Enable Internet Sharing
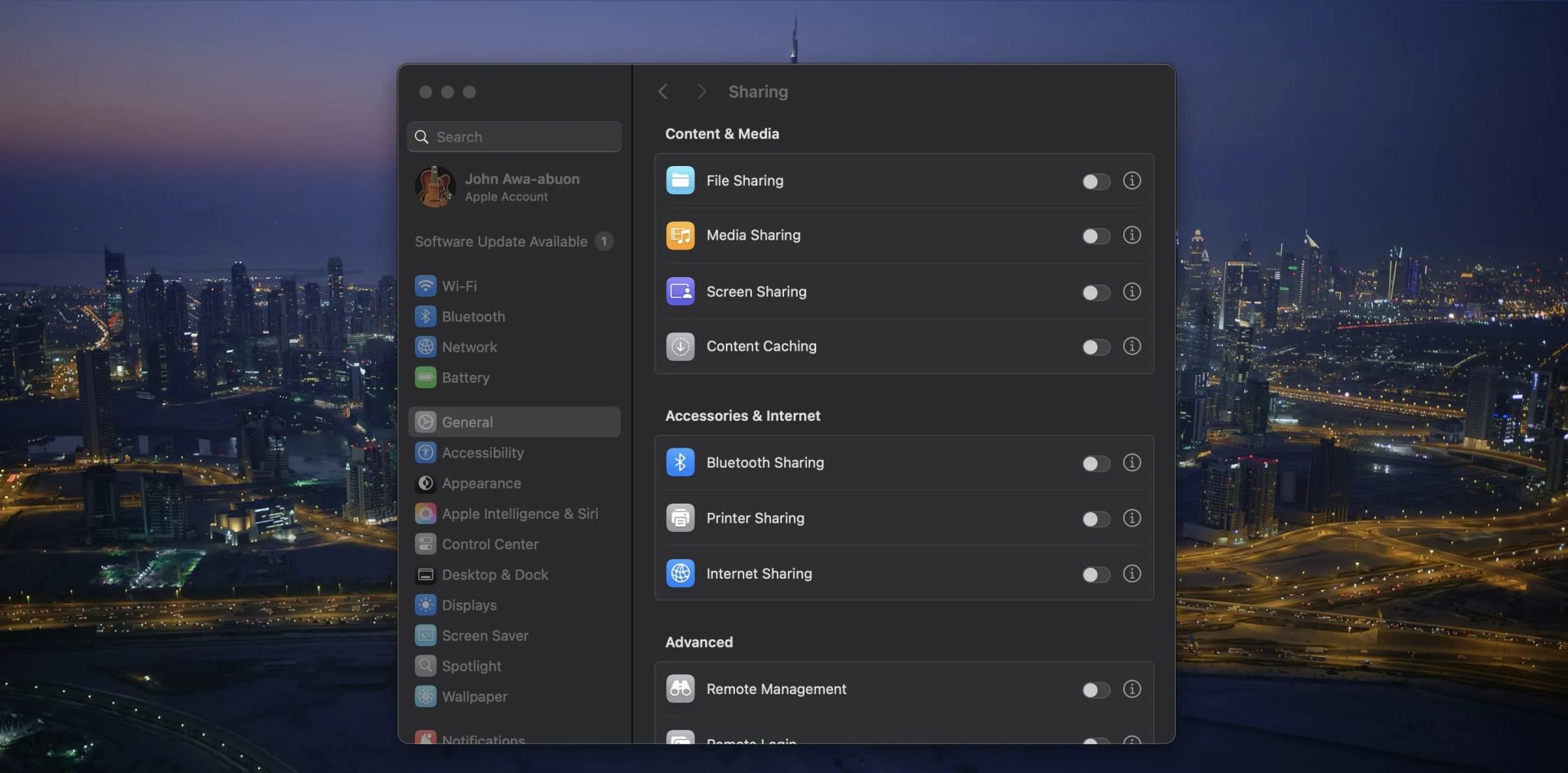The width and height of the screenshot is (1568, 773). coord(1095,573)
